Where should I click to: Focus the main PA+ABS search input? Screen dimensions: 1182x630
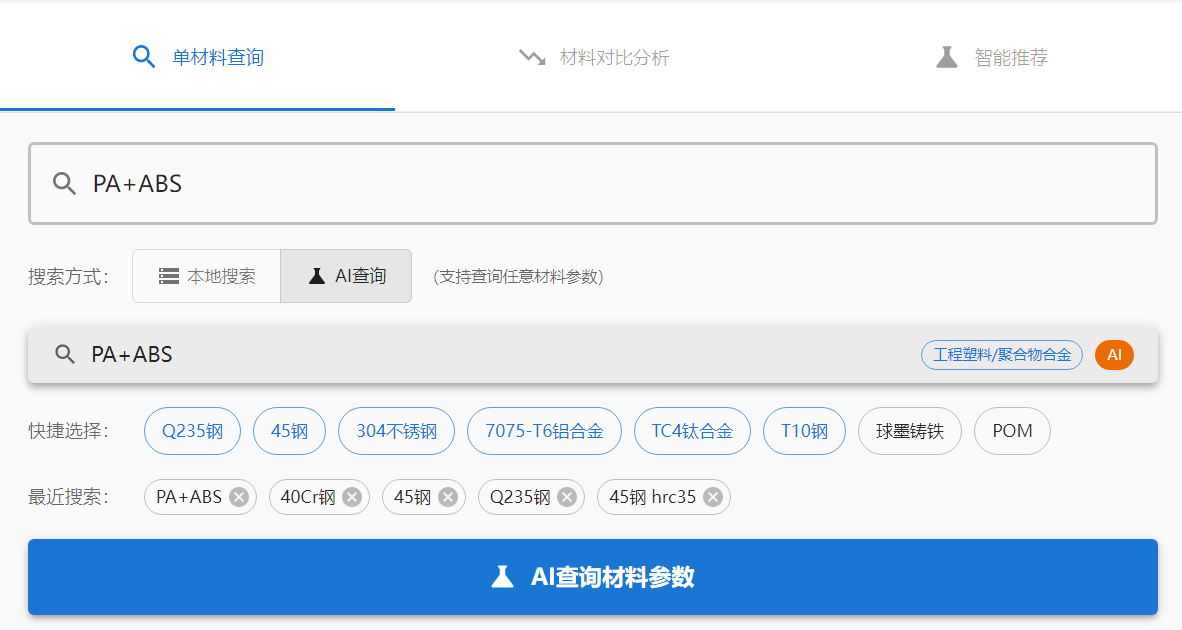593,183
